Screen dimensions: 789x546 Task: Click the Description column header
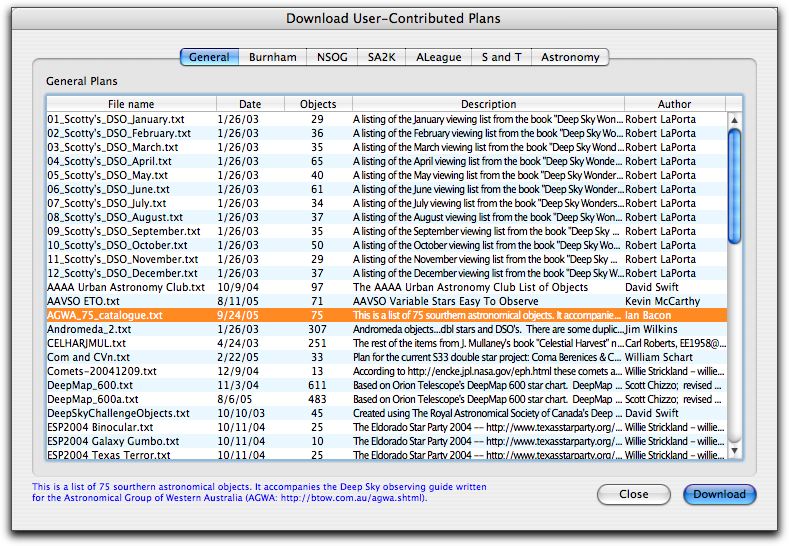tap(488, 104)
